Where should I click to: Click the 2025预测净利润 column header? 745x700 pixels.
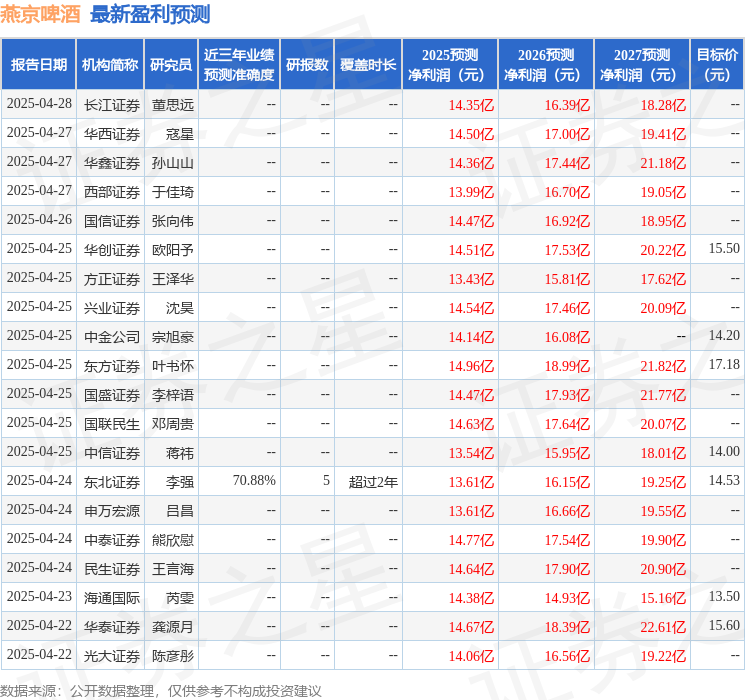[450, 65]
